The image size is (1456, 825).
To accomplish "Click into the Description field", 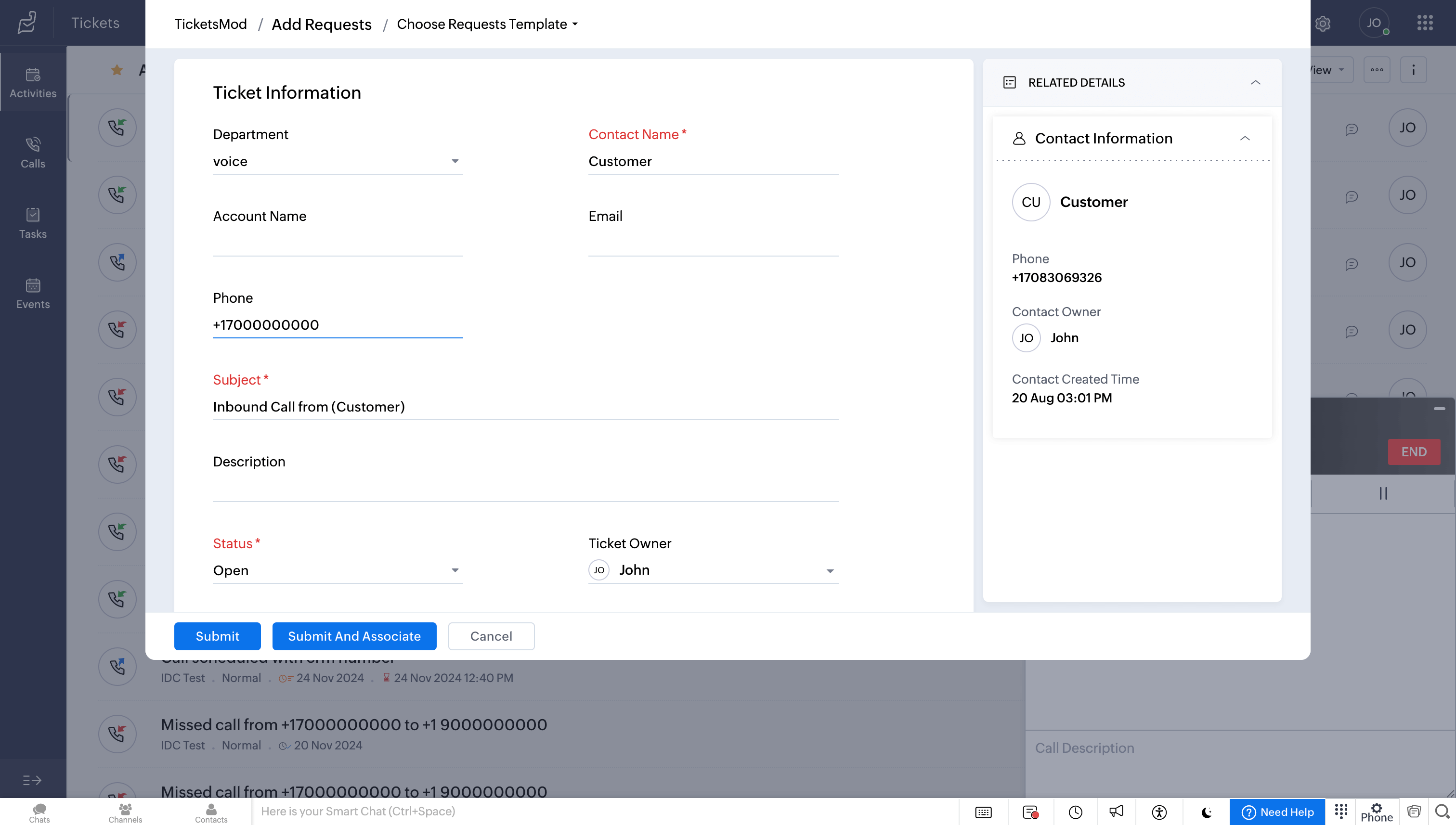I will tap(525, 489).
